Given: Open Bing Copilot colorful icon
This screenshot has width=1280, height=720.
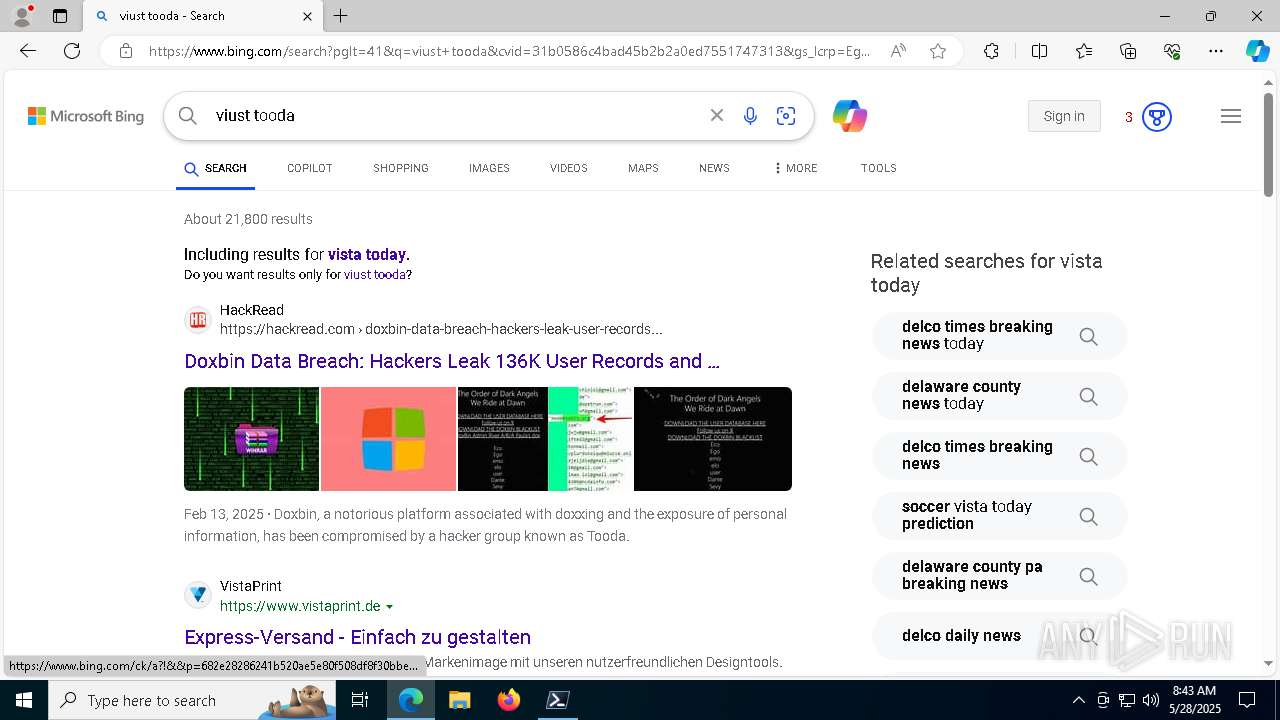Looking at the screenshot, I should coord(849,116).
